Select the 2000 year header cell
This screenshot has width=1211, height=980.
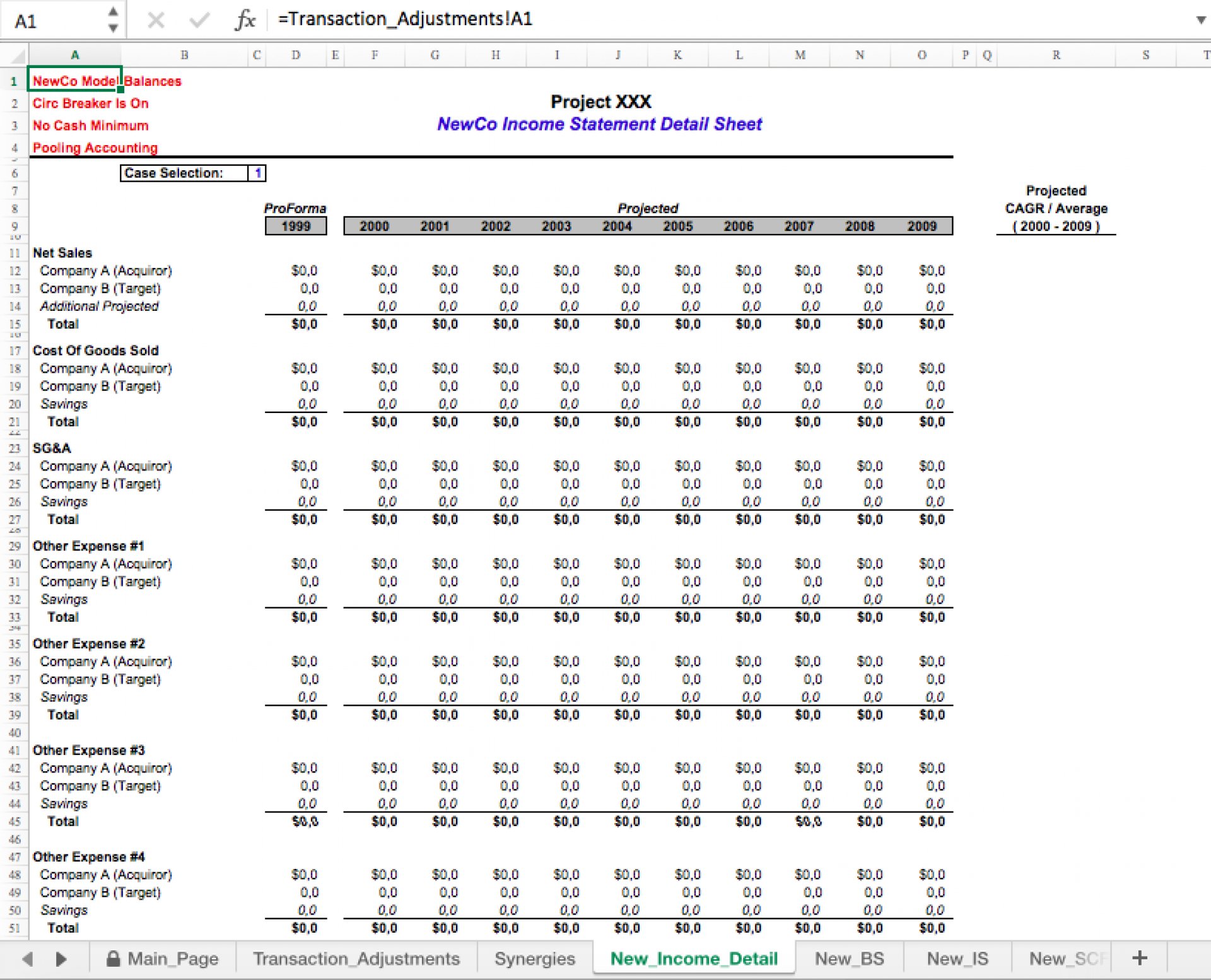tap(374, 226)
